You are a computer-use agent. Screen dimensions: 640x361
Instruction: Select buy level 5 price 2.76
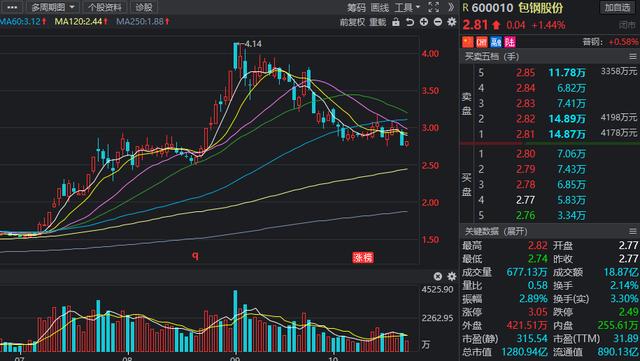(x=525, y=215)
